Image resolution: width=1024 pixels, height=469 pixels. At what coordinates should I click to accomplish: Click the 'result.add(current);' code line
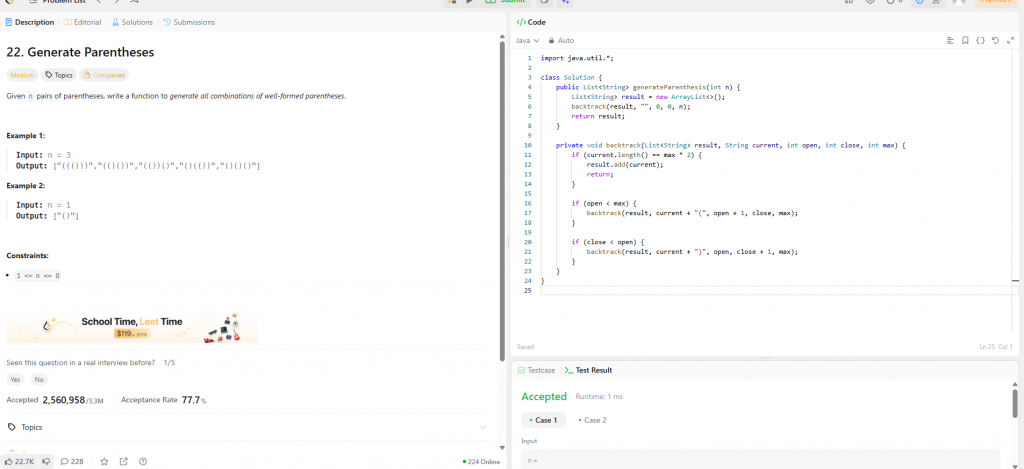tap(625, 165)
